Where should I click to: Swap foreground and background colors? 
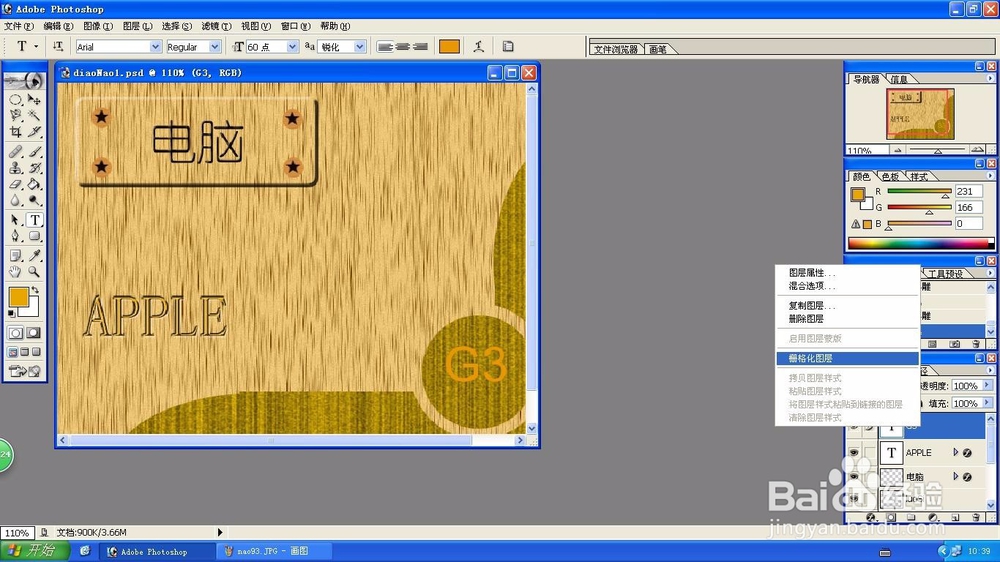[x=35, y=290]
